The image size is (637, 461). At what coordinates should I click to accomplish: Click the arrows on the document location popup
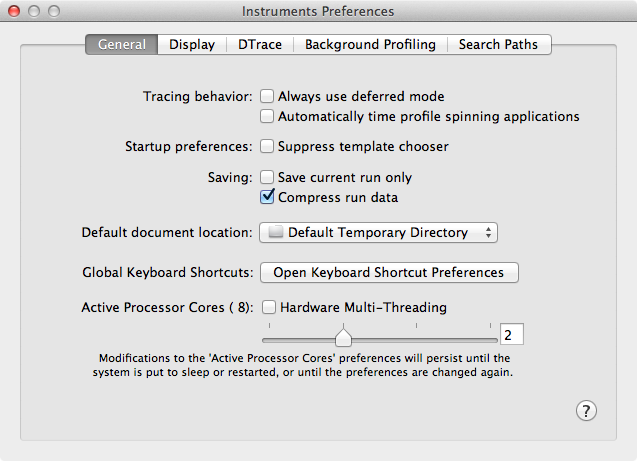[x=488, y=233]
